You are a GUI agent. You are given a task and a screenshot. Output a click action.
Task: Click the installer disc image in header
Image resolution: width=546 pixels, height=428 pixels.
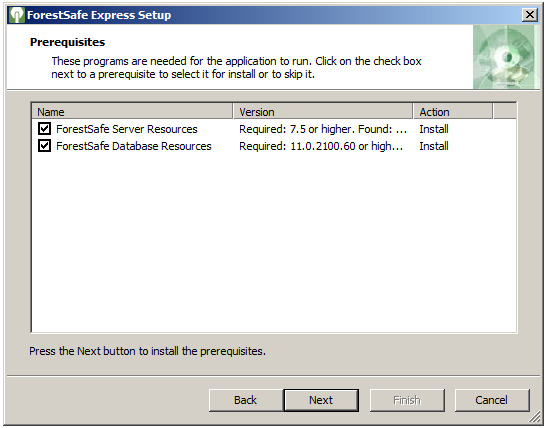pos(506,57)
